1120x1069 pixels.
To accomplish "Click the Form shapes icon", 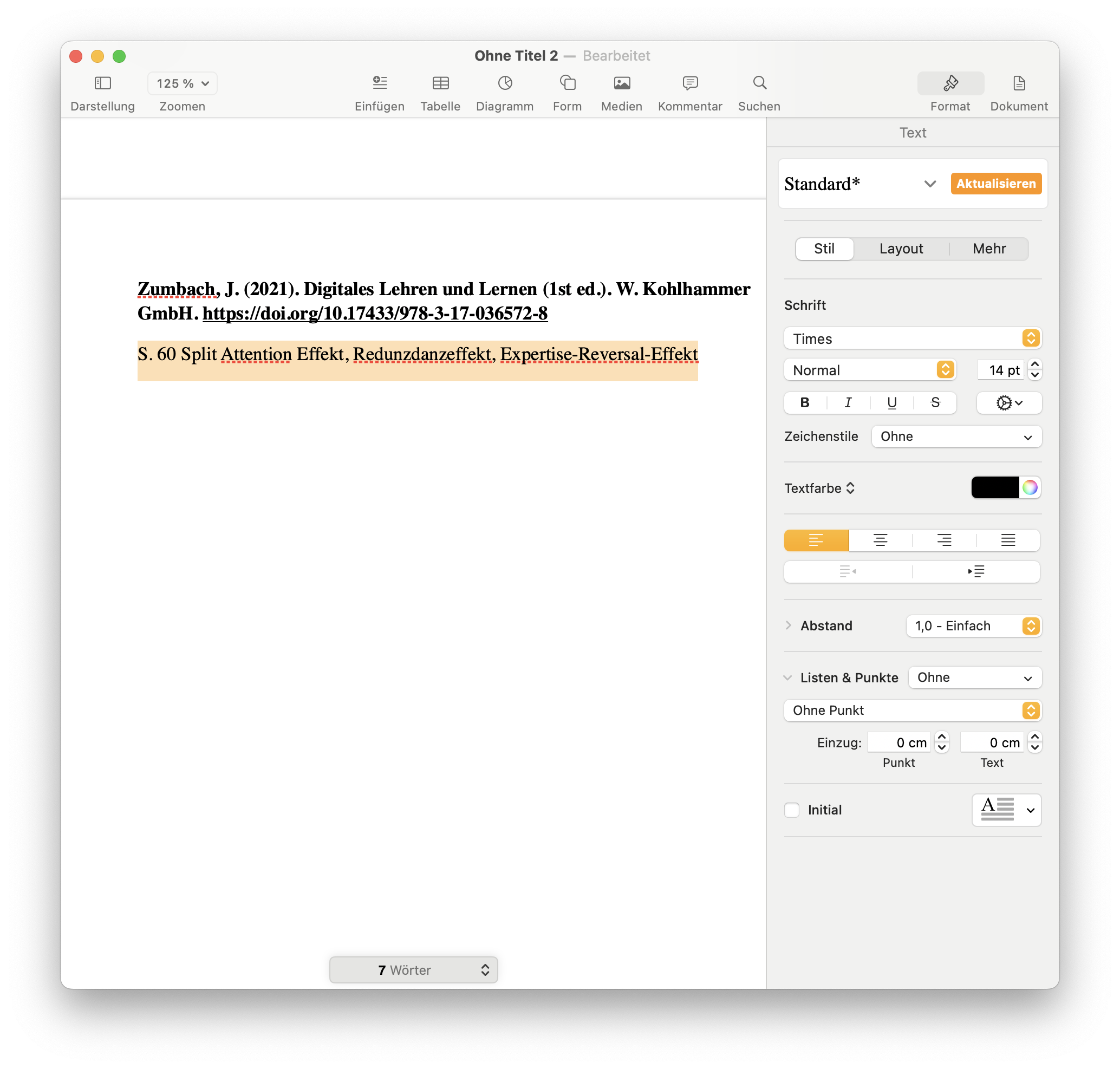I will click(567, 84).
